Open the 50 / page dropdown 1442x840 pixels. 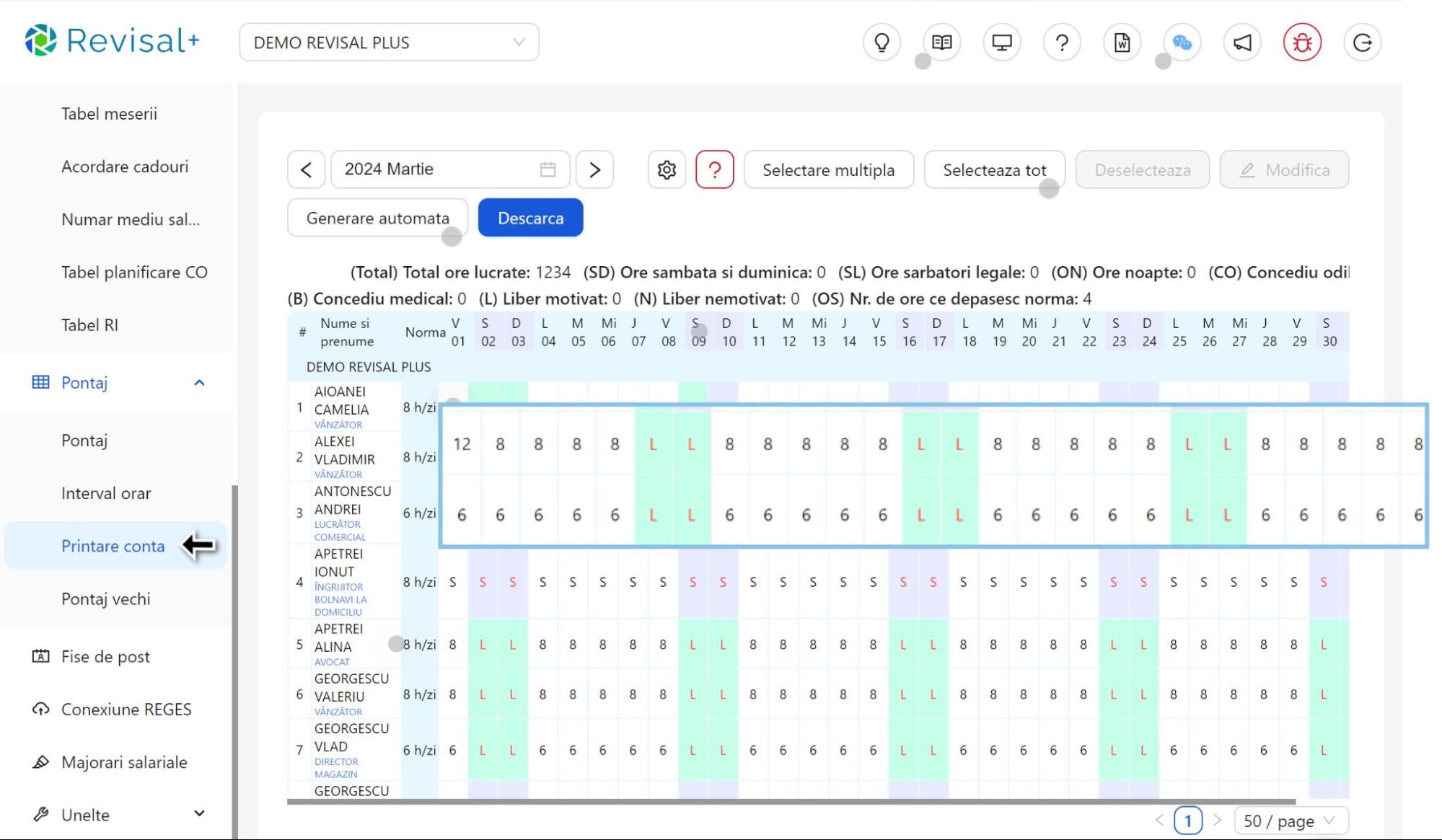click(1291, 821)
